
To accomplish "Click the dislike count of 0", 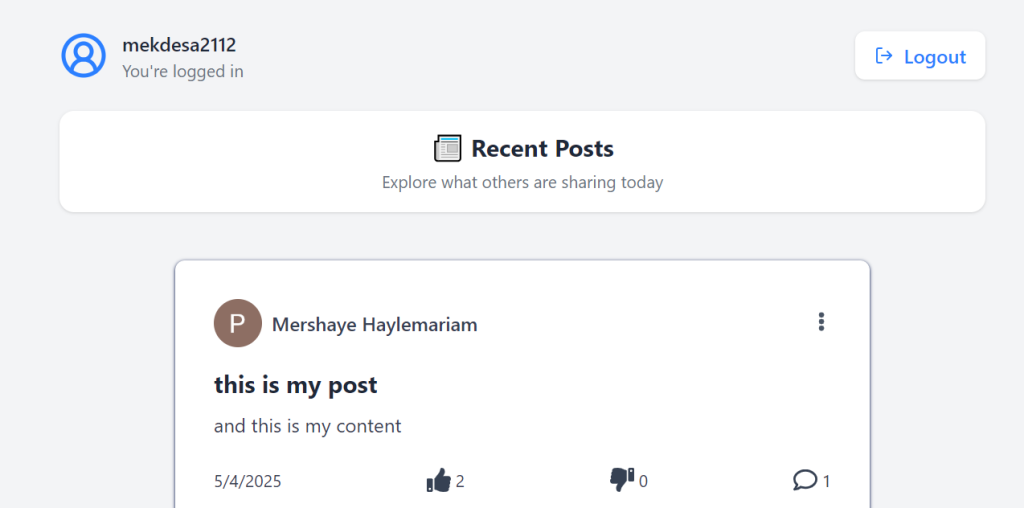I will [643, 482].
